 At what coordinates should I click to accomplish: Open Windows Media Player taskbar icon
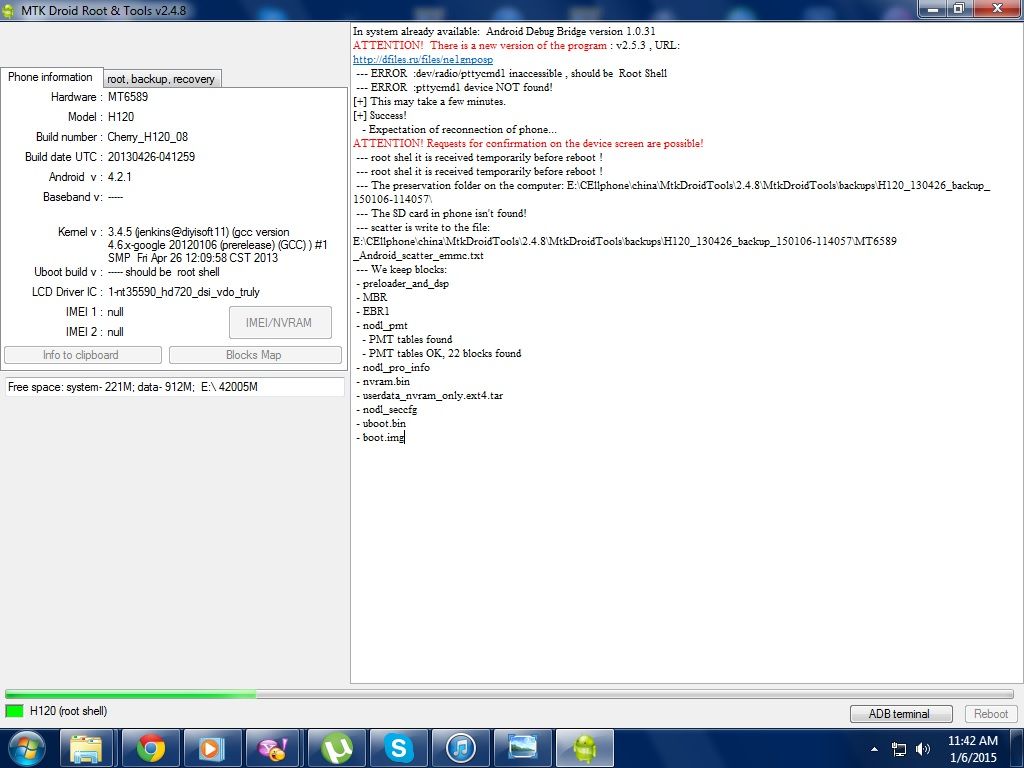pyautogui.click(x=213, y=748)
